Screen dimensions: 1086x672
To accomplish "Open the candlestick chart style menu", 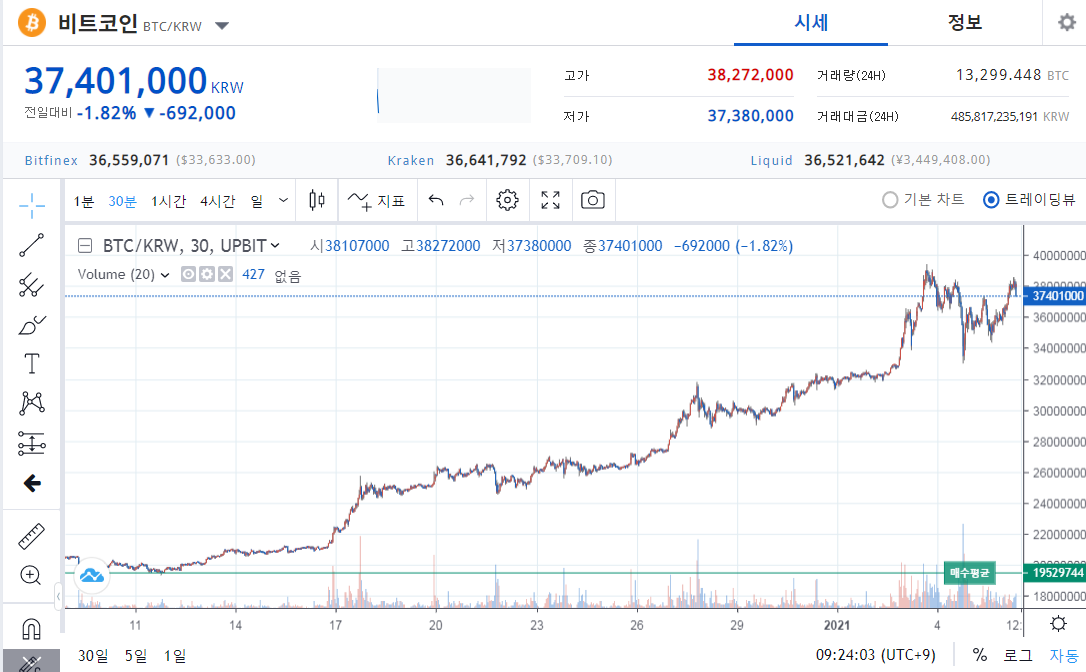I will 317,200.
